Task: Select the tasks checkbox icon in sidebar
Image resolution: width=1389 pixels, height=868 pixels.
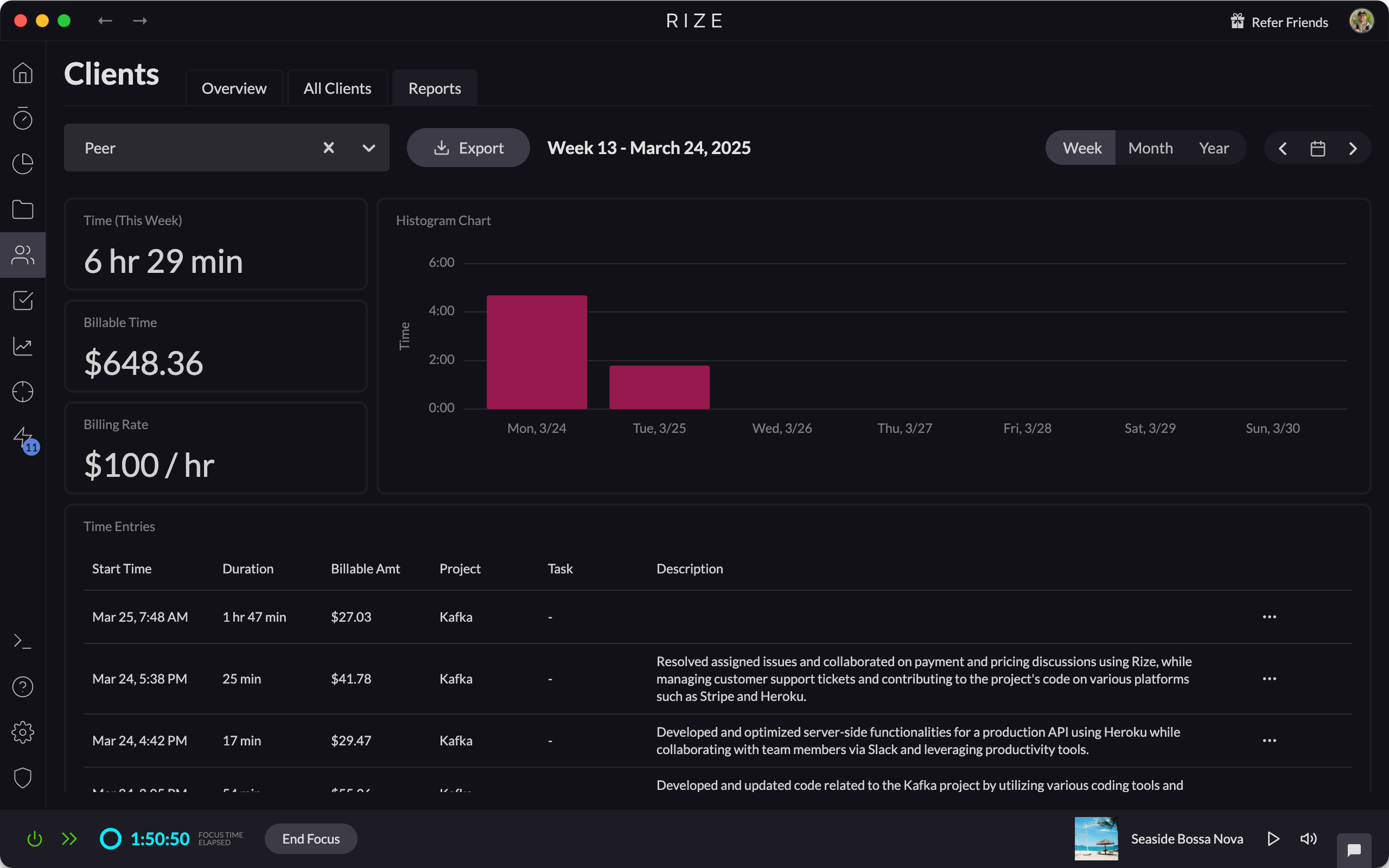Action: [23, 300]
